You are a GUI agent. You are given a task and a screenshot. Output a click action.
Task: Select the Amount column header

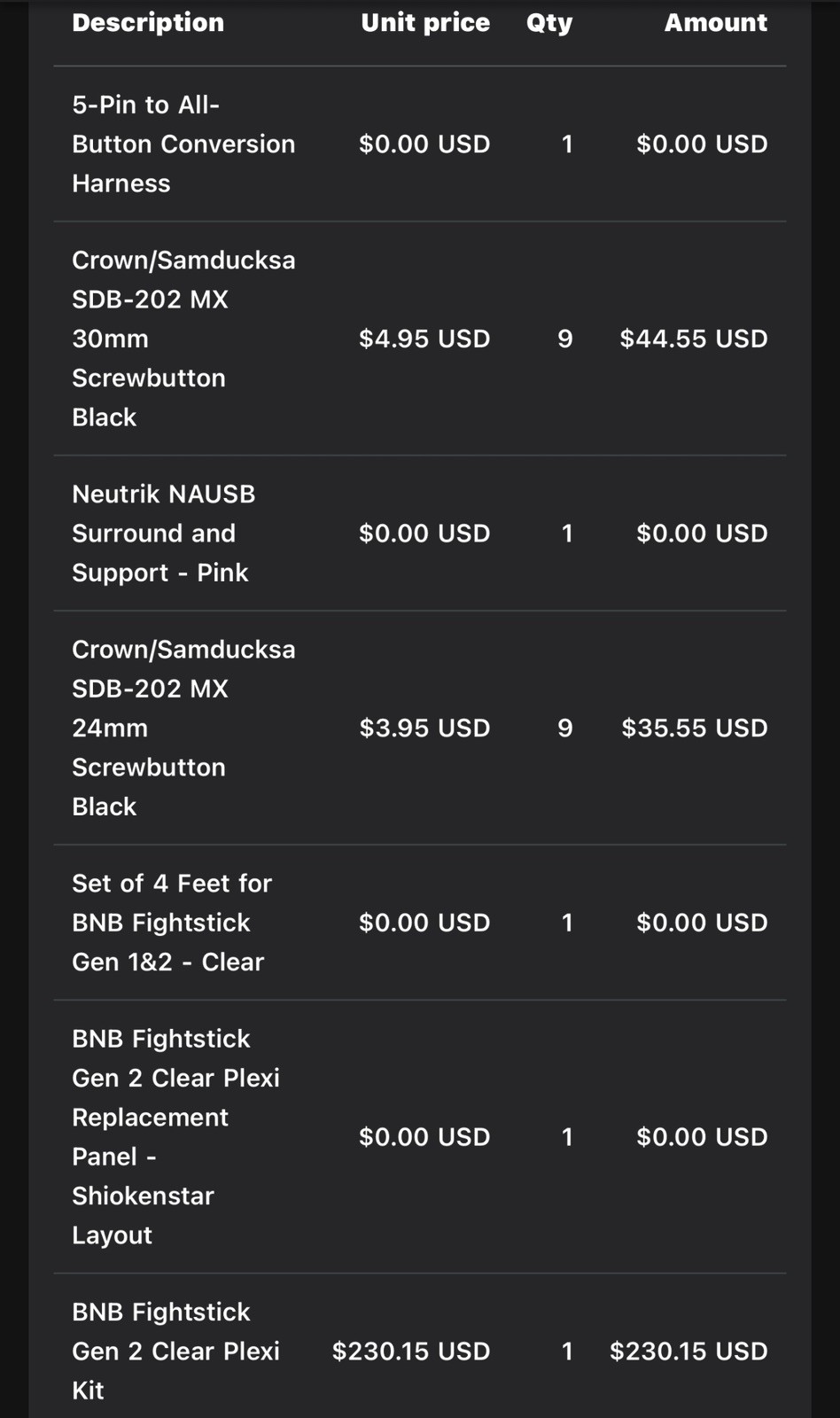point(716,23)
